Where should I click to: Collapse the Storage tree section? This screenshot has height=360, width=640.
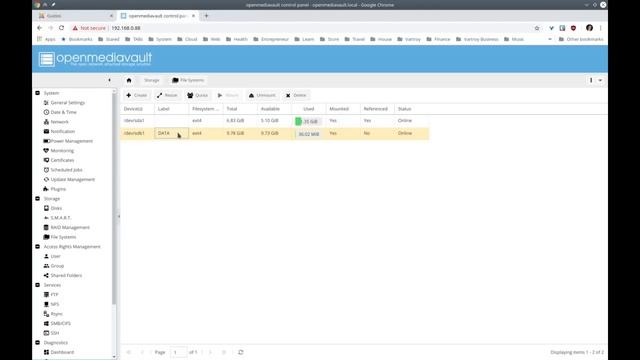(x=38, y=199)
